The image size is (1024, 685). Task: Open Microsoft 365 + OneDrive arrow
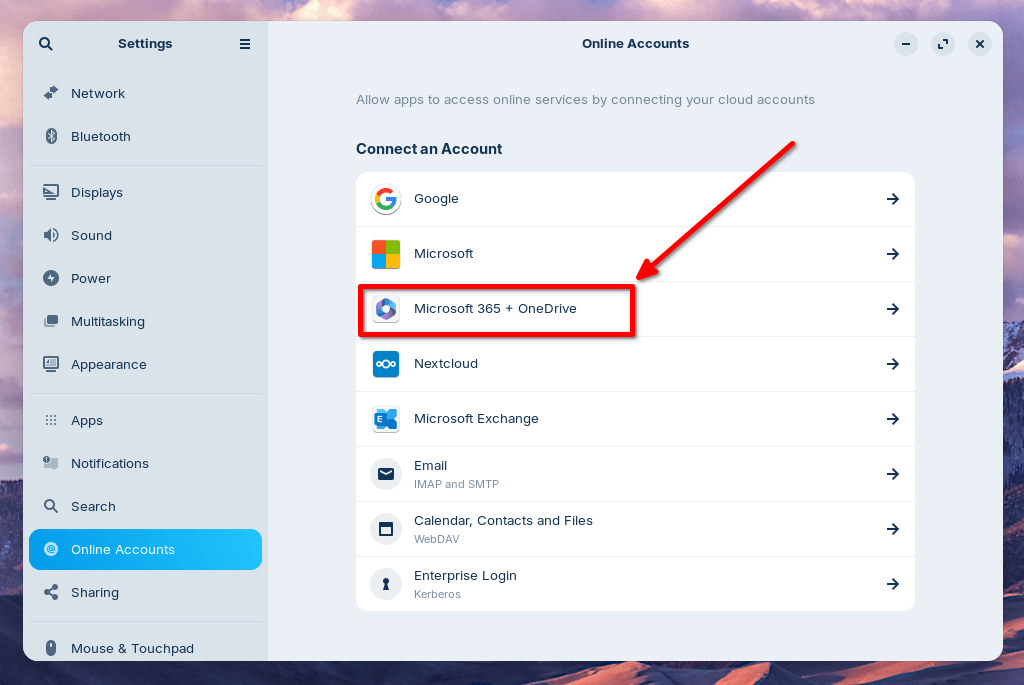click(x=893, y=309)
